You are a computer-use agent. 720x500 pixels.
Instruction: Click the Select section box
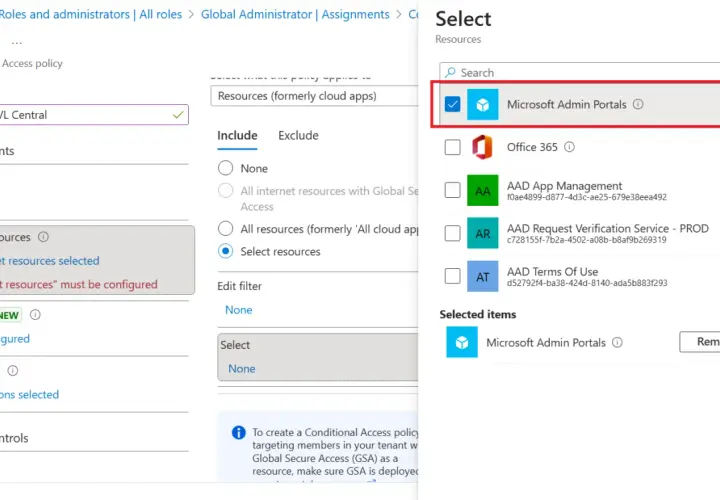(x=318, y=357)
